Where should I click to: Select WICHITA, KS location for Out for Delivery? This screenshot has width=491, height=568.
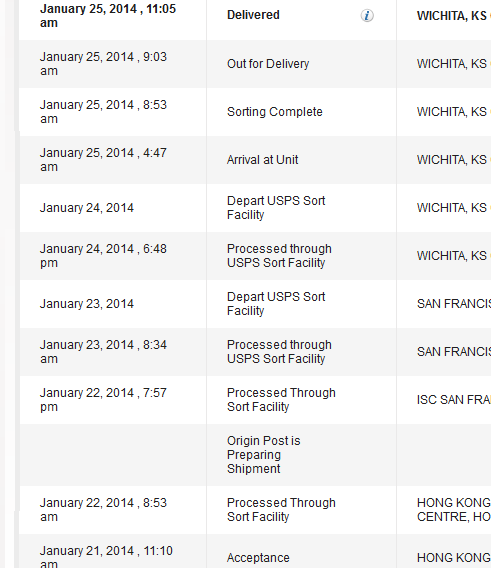[452, 64]
